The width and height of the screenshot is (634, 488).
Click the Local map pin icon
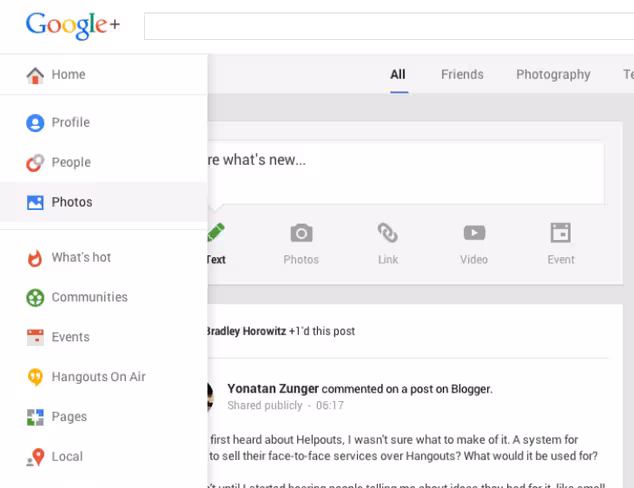(x=35, y=457)
